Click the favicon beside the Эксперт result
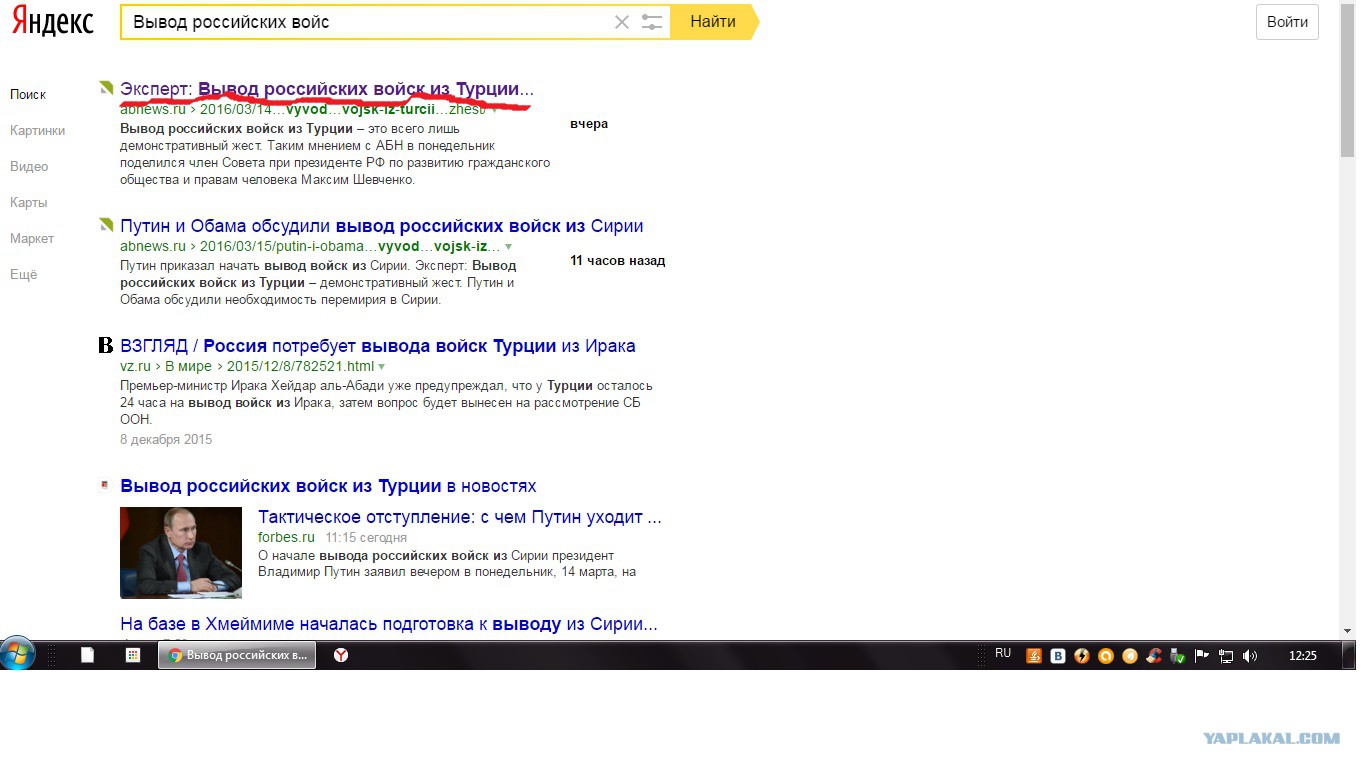1366x768 pixels. click(x=106, y=88)
